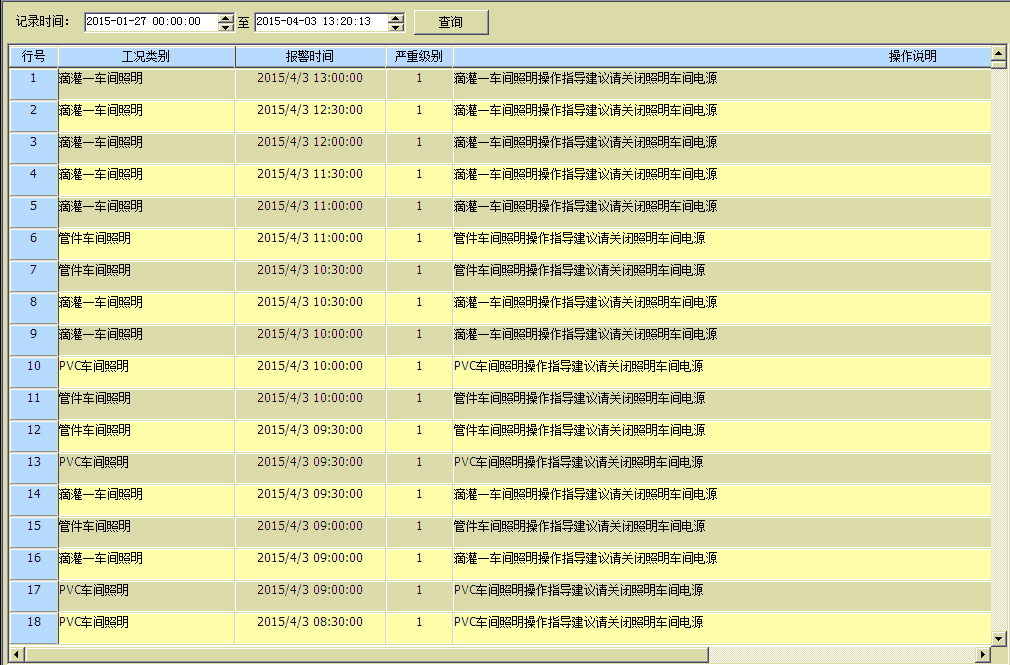Viewport: 1010px width, 665px height.
Task: Click horizontal scrollbar right arrow
Action: pyautogui.click(x=982, y=654)
